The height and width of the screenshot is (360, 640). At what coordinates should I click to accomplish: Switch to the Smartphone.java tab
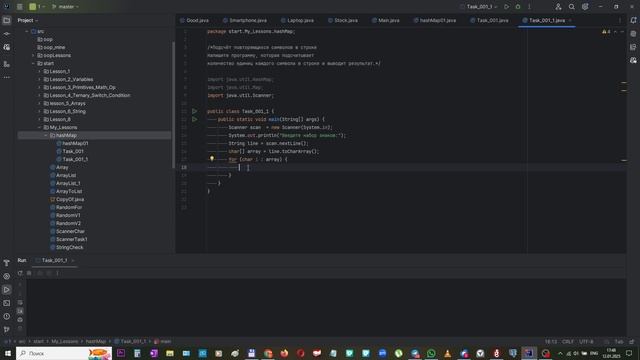[245, 20]
